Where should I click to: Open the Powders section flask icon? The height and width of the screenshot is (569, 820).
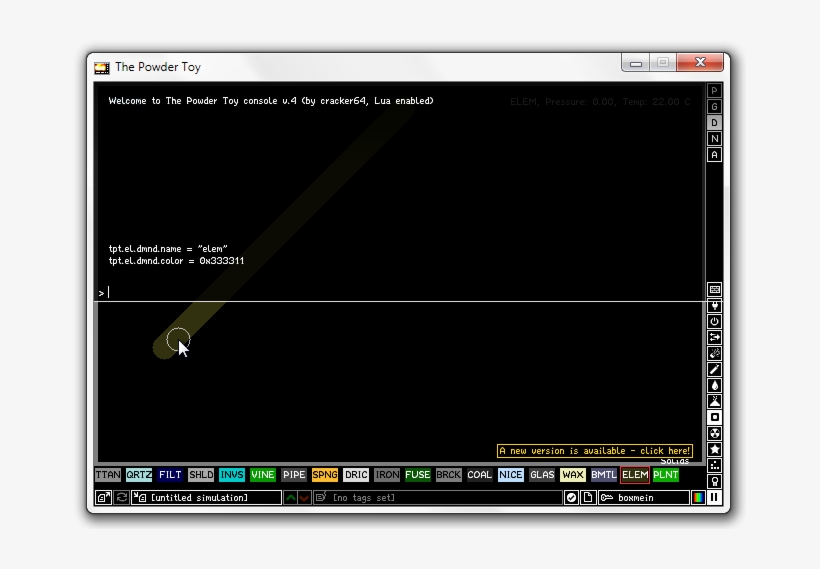[714, 401]
